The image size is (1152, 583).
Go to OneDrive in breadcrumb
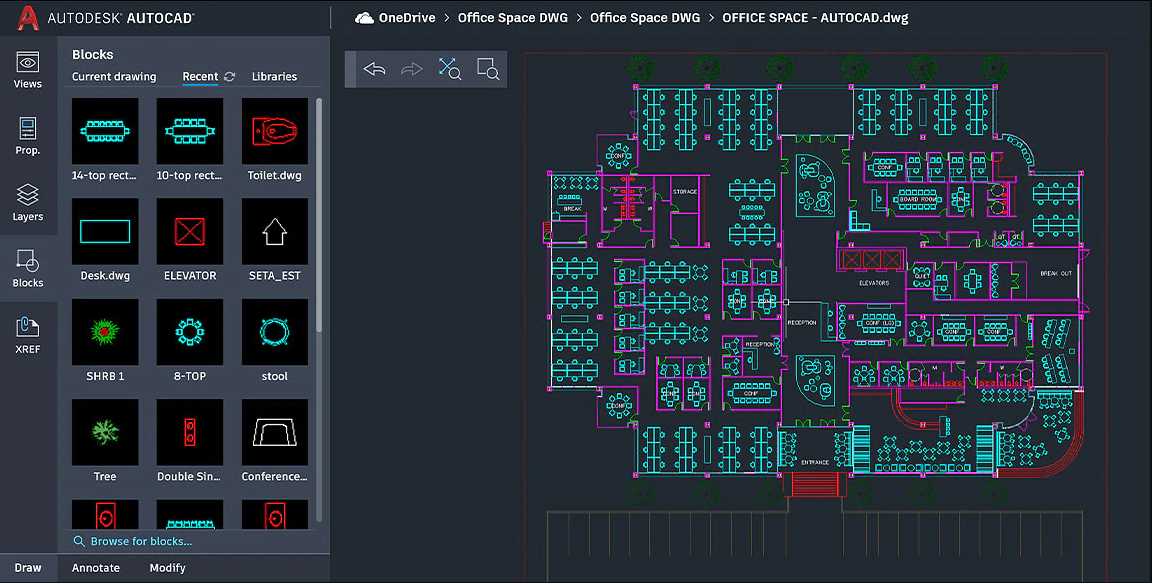tap(407, 18)
